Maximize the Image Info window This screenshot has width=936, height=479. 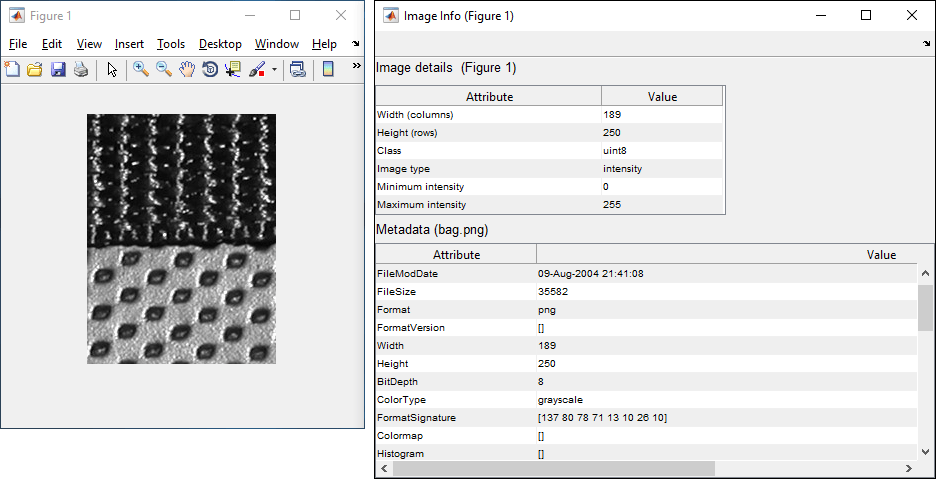[x=866, y=16]
